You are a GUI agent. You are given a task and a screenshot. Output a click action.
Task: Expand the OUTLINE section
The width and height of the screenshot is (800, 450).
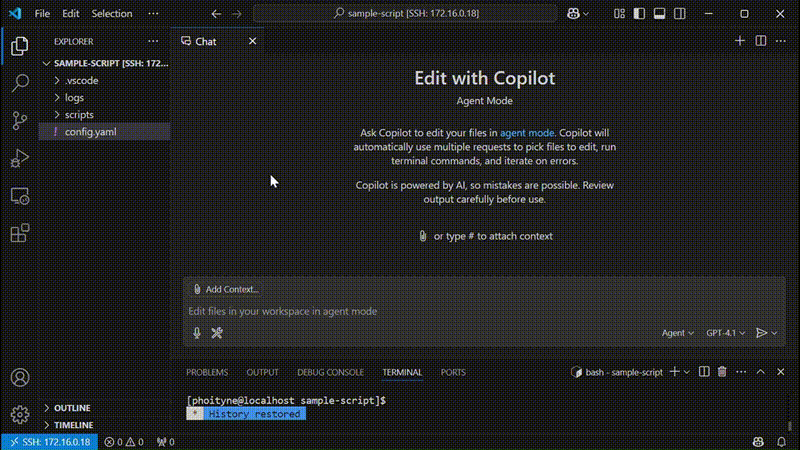105,408
